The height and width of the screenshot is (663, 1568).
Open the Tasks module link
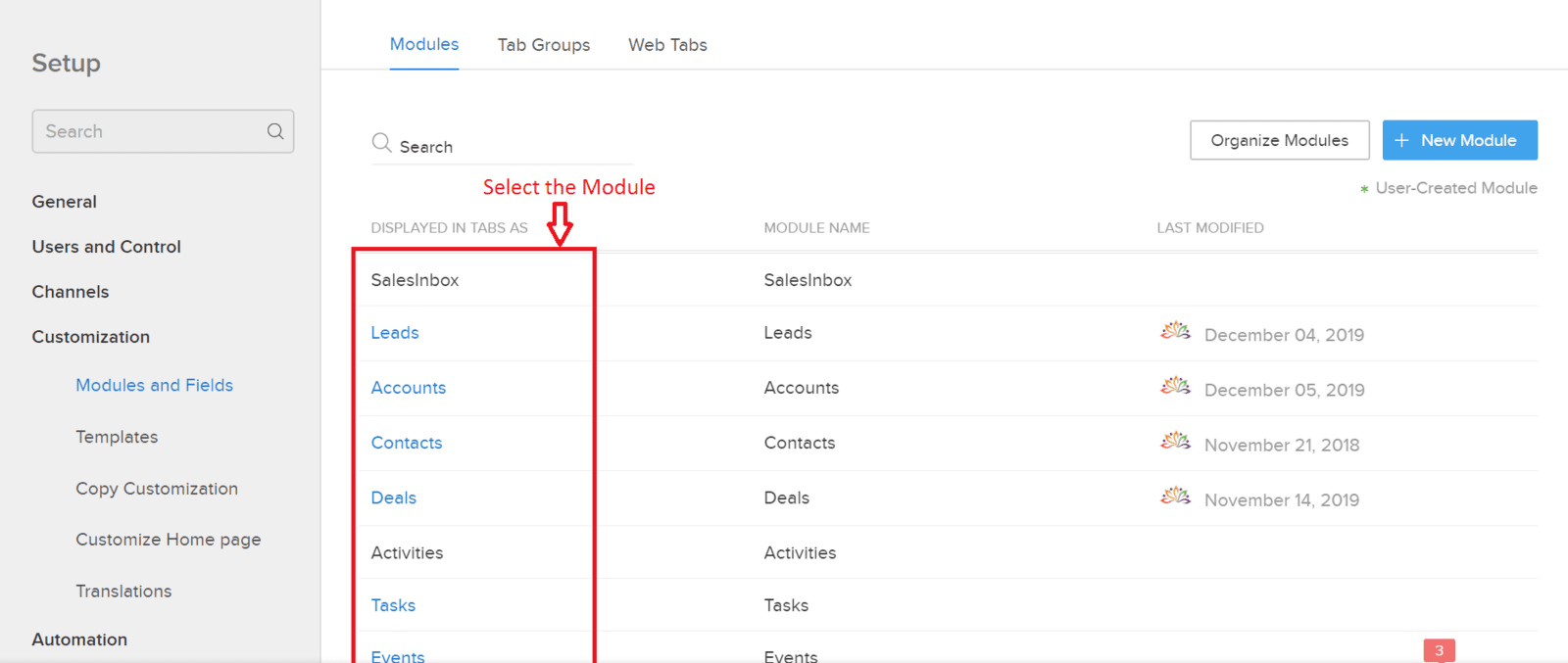pos(393,605)
